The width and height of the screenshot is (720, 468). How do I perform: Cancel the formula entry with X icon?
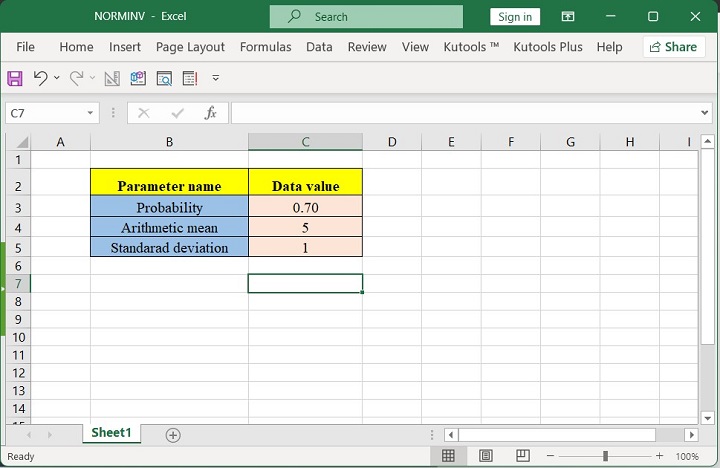144,113
